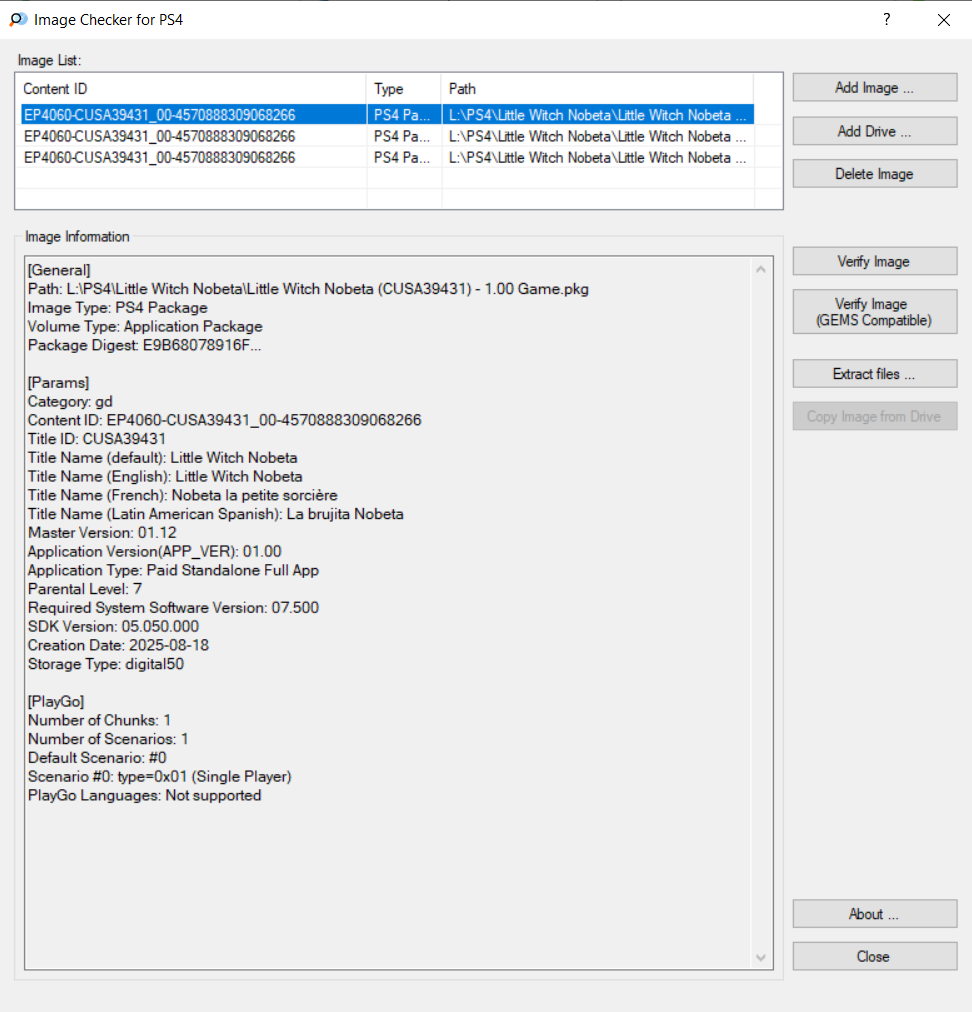Click the scroll down arrow in Image Information
The image size is (972, 1012).
[761, 958]
